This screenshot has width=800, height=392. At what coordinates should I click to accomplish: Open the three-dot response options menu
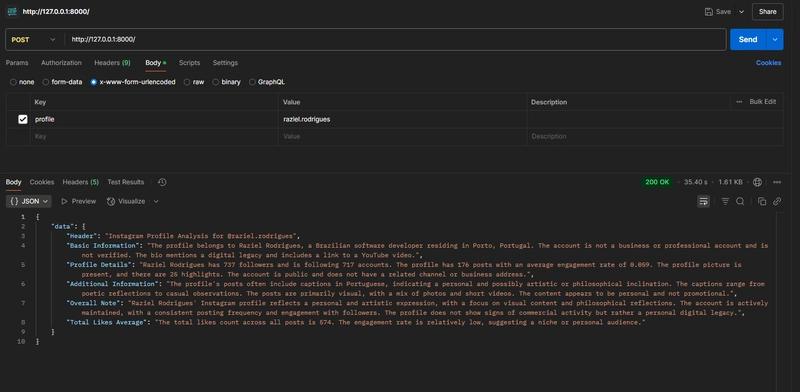pos(777,182)
